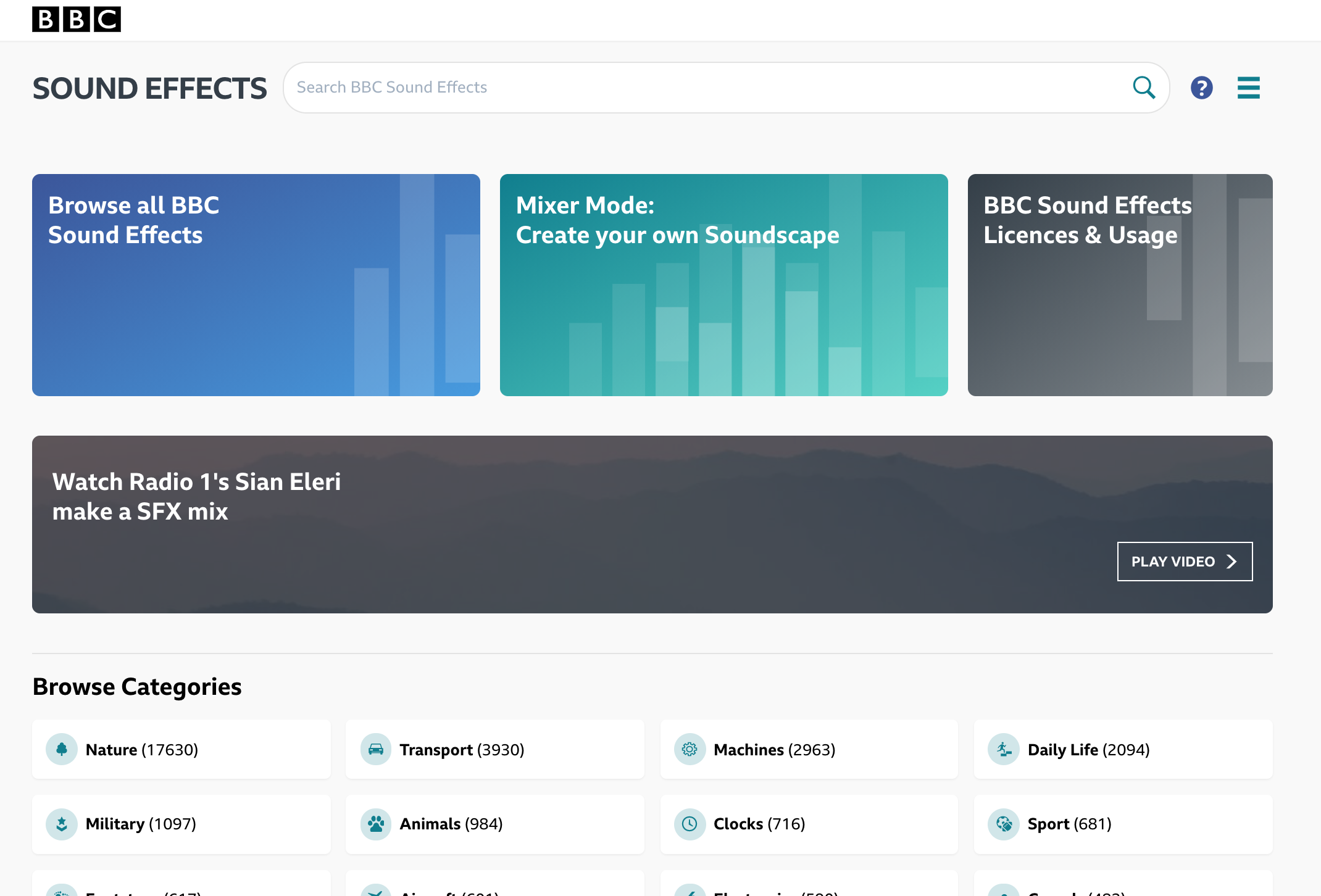This screenshot has height=896, width=1321.
Task: Click the search magnifier icon
Action: click(x=1144, y=88)
